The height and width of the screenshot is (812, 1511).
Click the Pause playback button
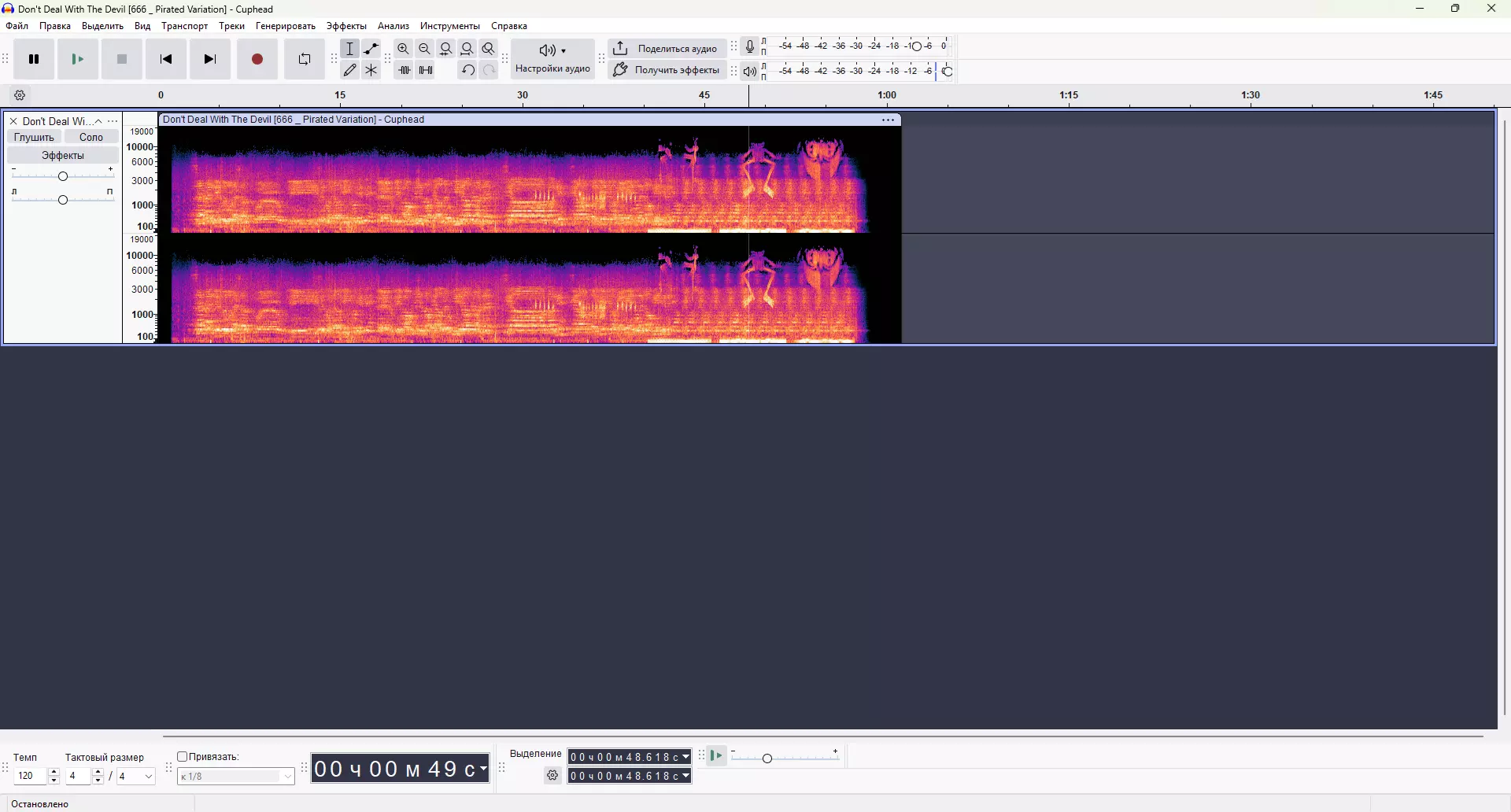[x=34, y=59]
